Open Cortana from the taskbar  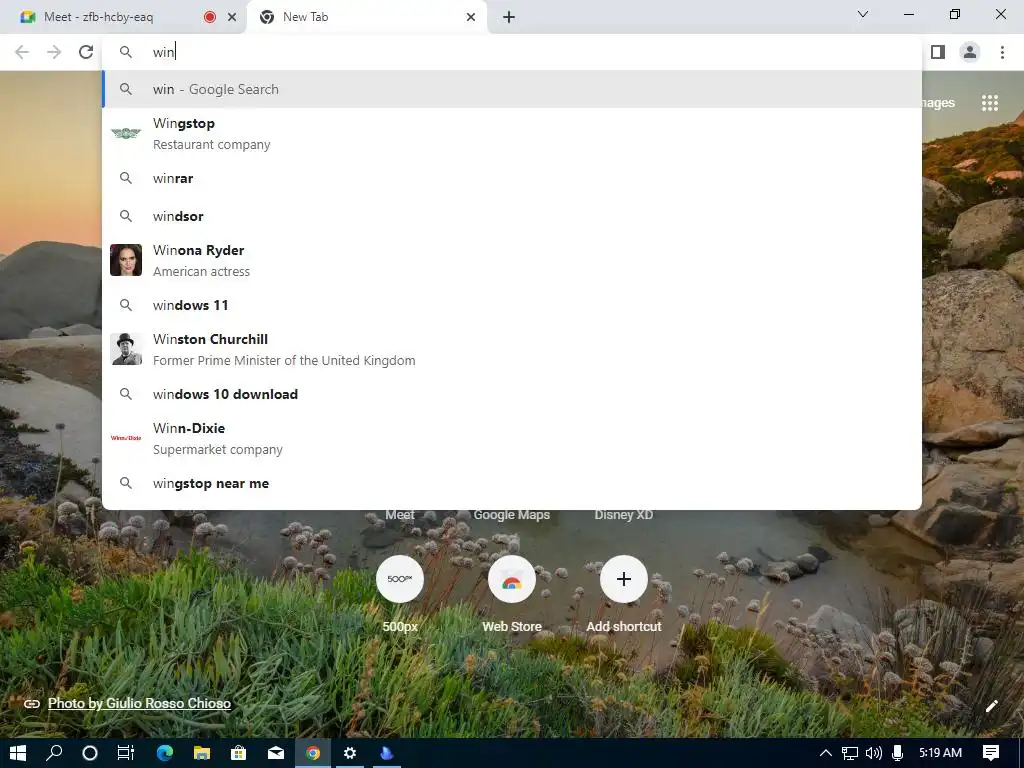coord(90,753)
